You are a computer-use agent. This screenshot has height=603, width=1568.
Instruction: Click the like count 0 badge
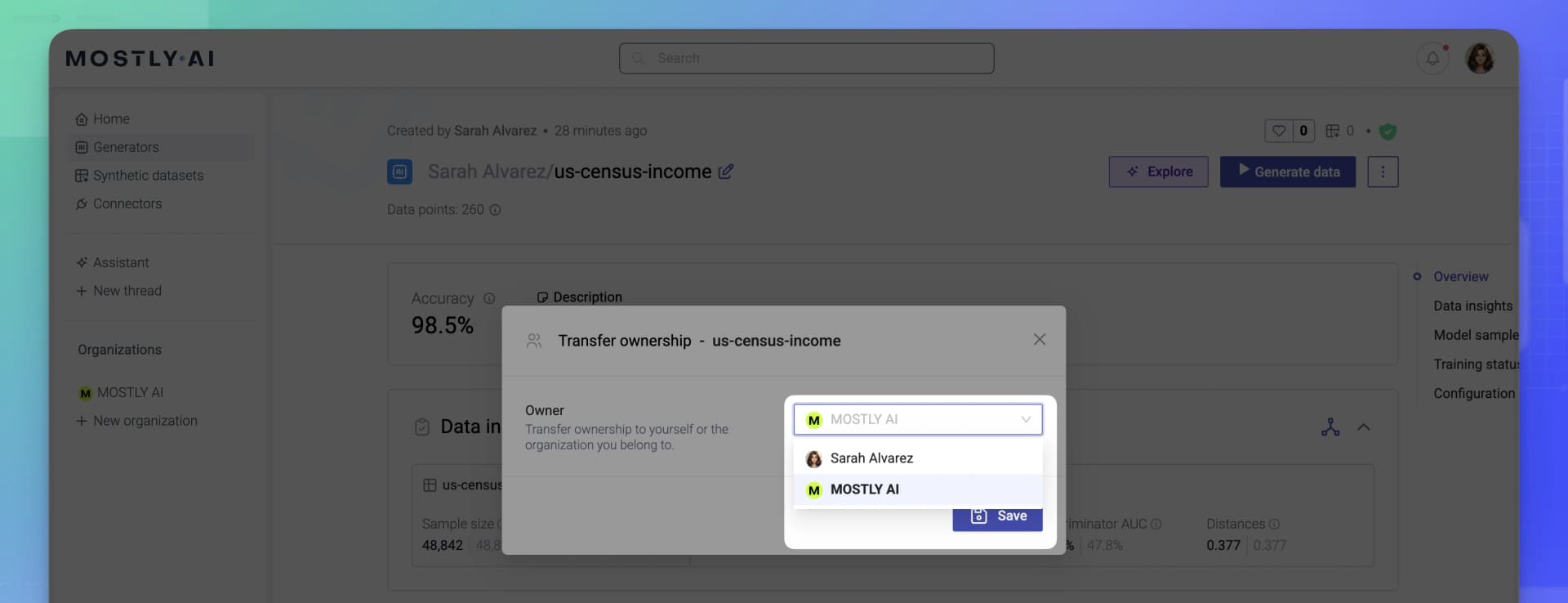(x=1303, y=130)
